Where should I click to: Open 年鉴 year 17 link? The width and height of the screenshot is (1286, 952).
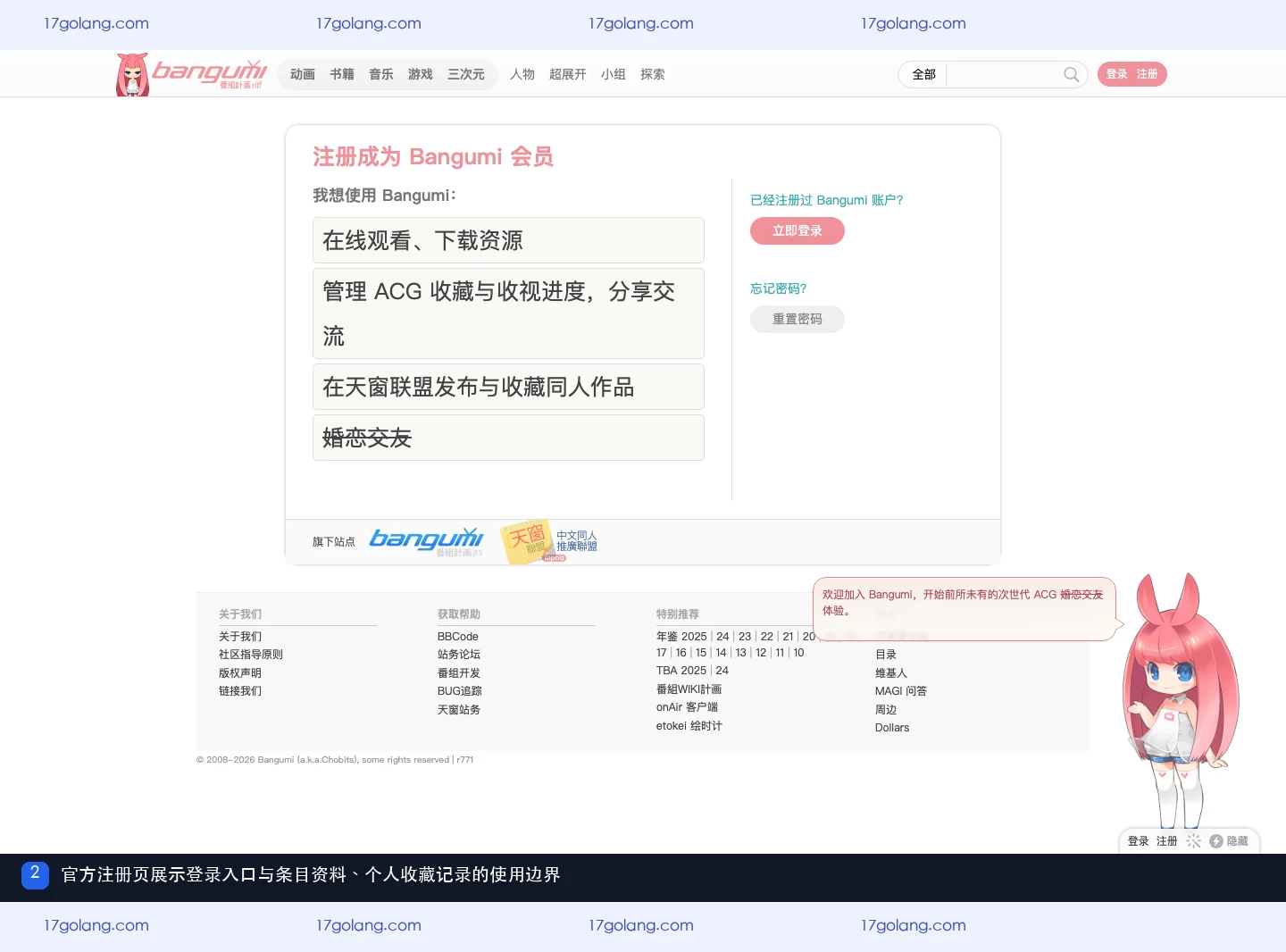coord(662,653)
